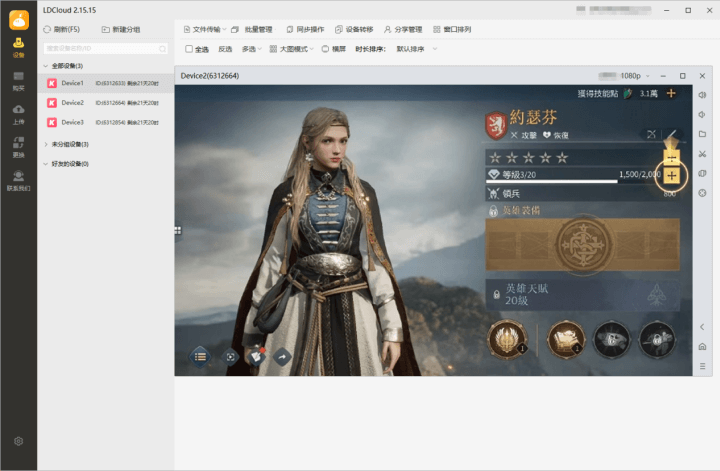Viewport: 720px width, 471px height.
Task: Click the rotate screen icon in device sidebar
Action: click(702, 174)
